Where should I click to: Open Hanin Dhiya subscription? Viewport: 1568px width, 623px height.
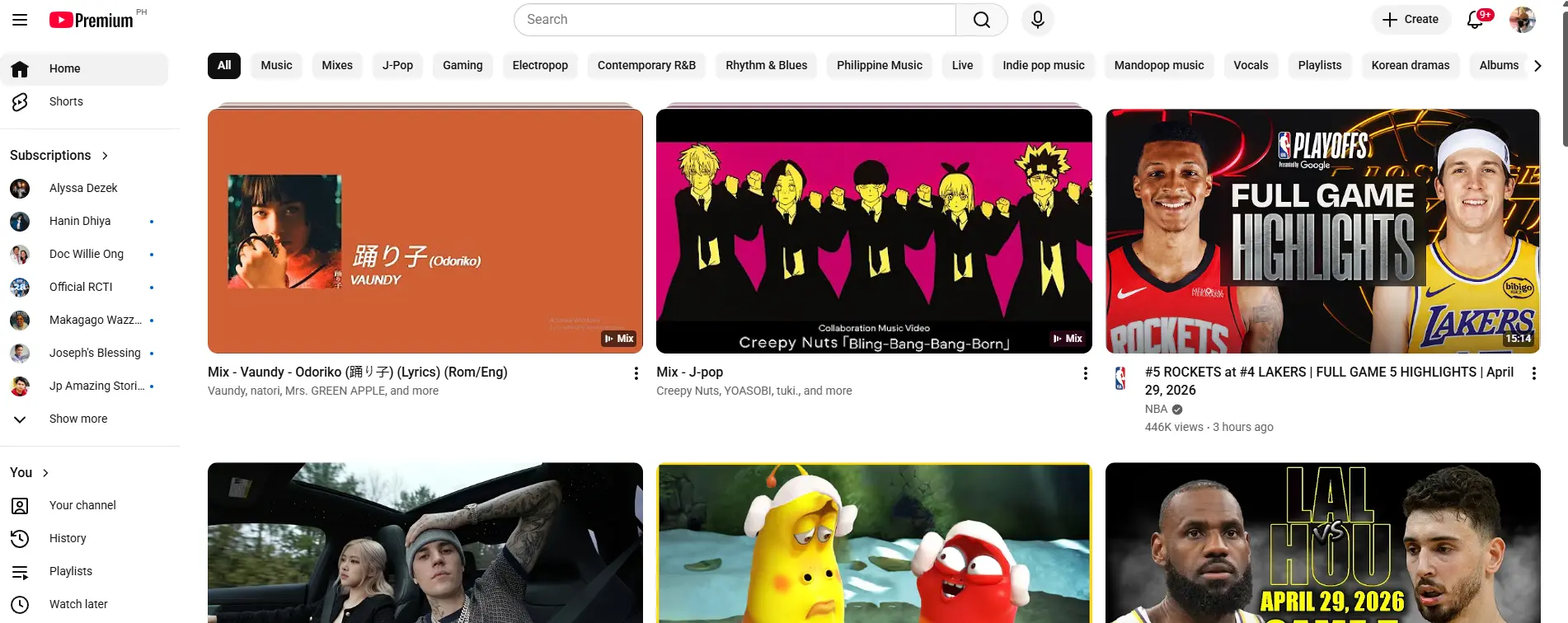coord(84,221)
